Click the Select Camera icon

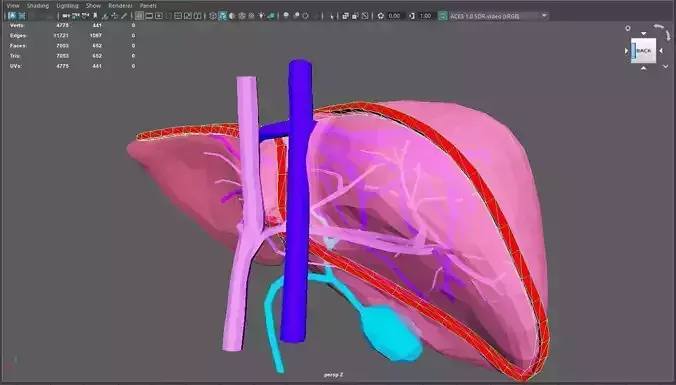pyautogui.click(x=66, y=16)
